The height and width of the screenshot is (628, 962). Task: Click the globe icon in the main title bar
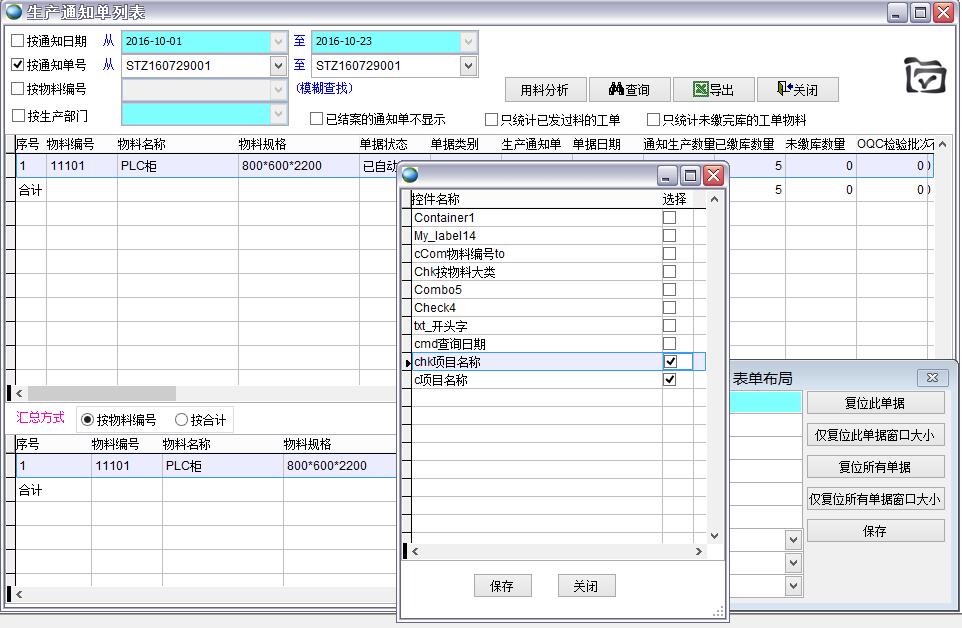13,12
